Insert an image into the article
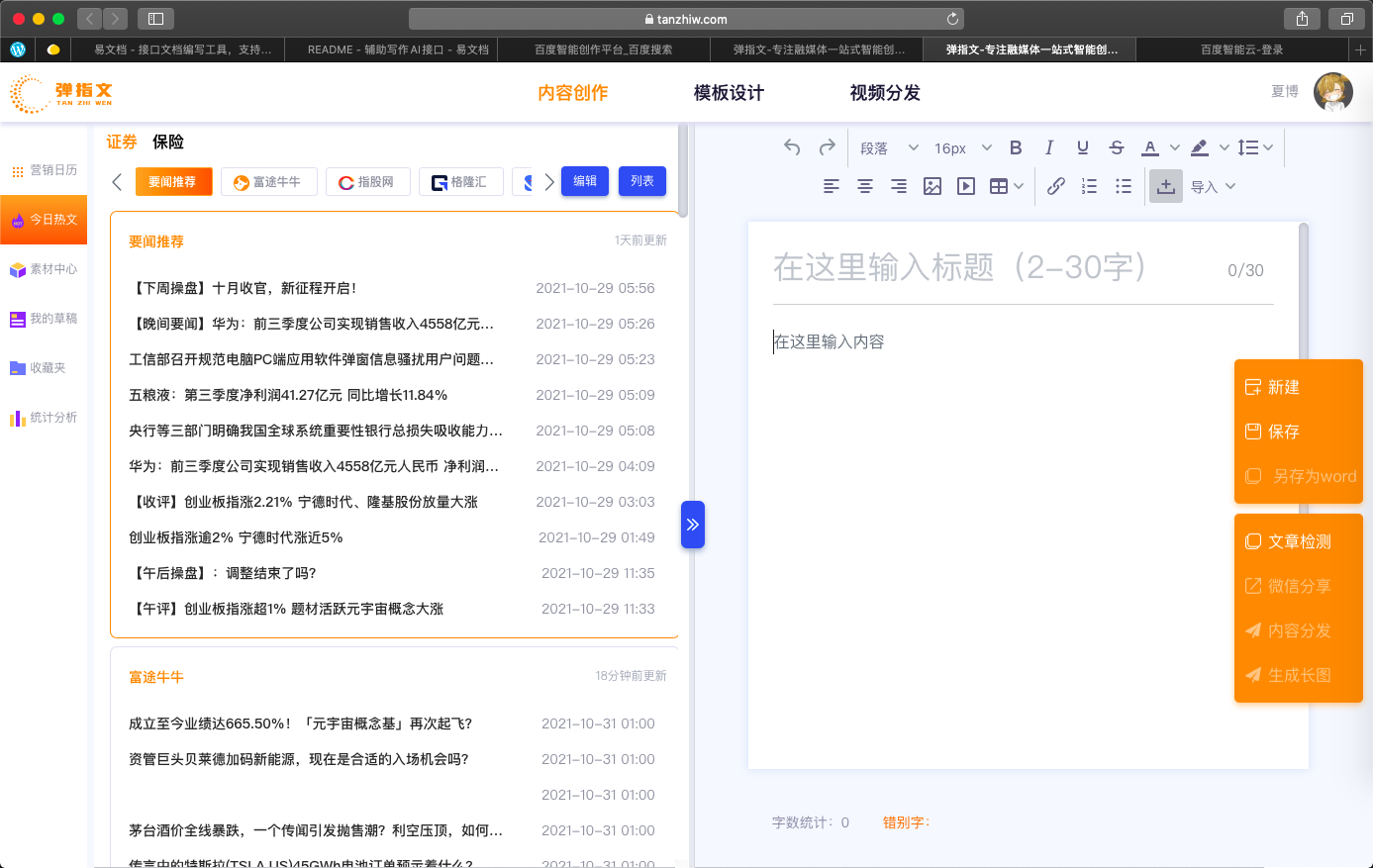Viewport: 1373px width, 868px height. click(932, 186)
